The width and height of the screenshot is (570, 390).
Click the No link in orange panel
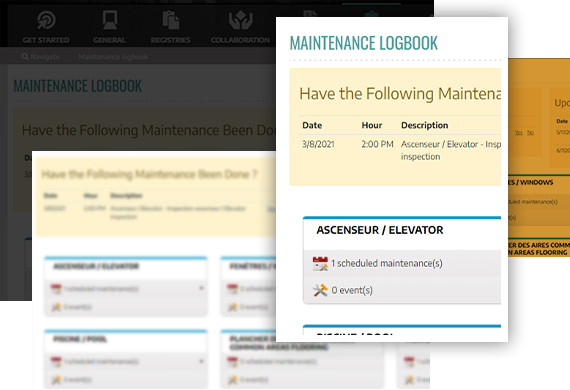[x=530, y=133]
